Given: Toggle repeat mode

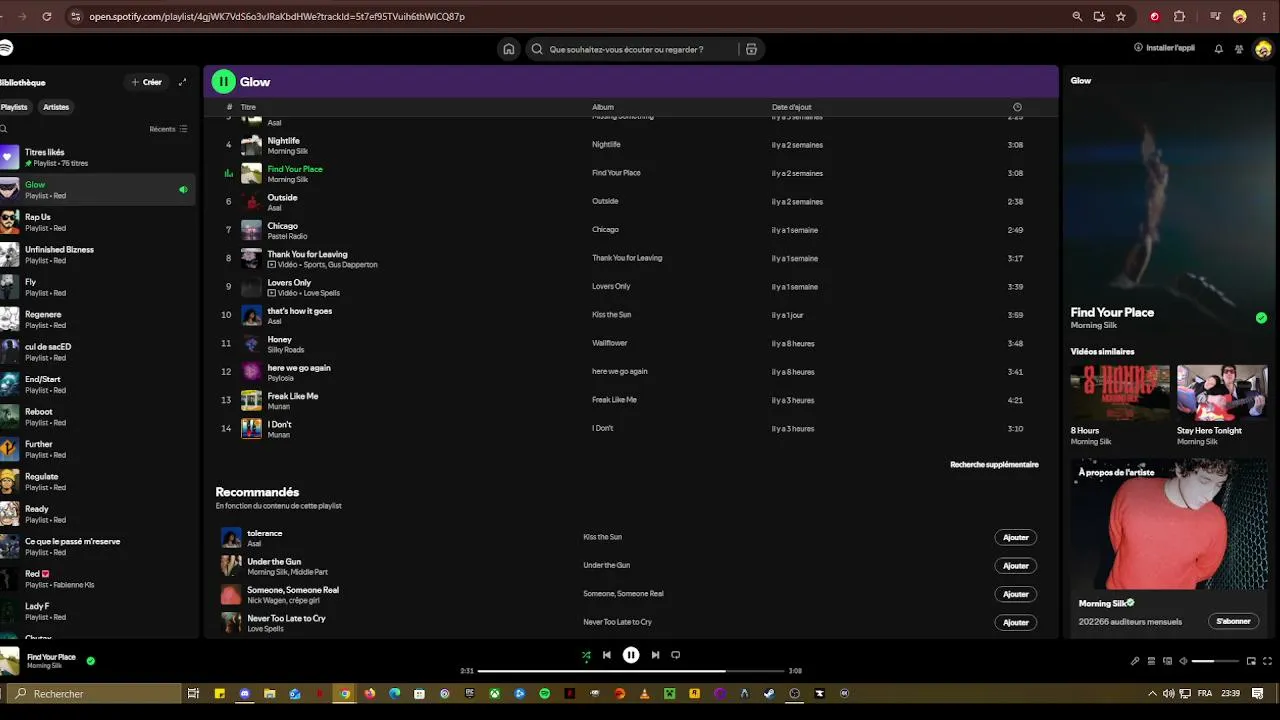Looking at the screenshot, I should point(675,655).
